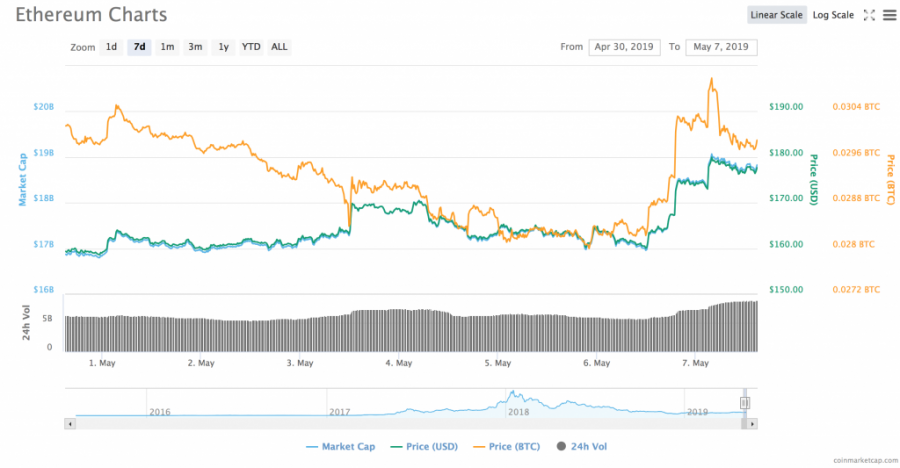Click the 2019 label in navigator
The height and width of the screenshot is (468, 900).
click(x=697, y=412)
